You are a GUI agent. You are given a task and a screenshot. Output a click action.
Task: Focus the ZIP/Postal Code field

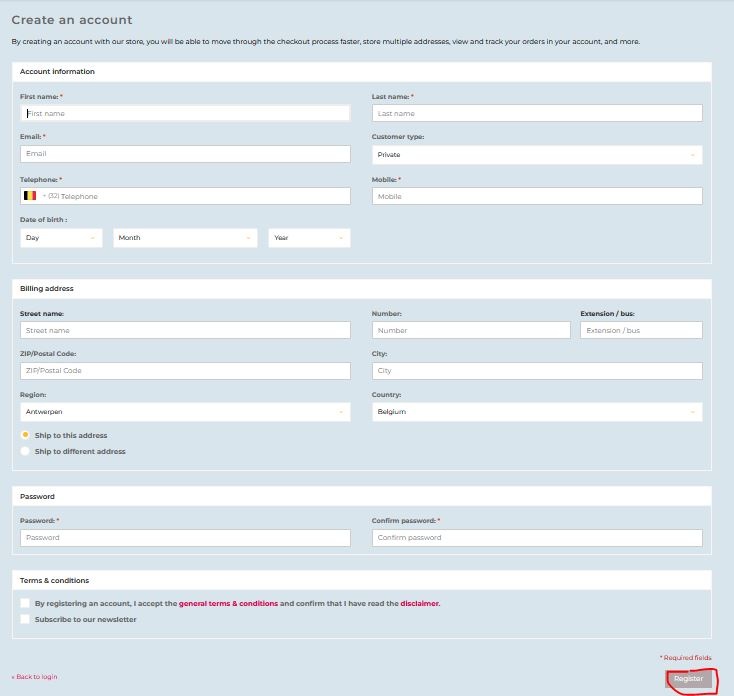pyautogui.click(x=185, y=371)
